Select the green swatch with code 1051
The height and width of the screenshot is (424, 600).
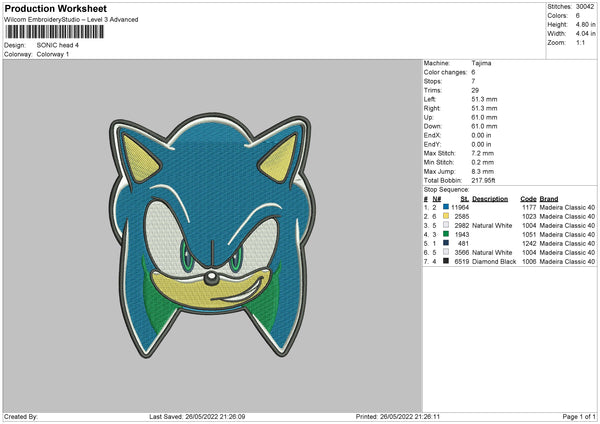(446, 233)
